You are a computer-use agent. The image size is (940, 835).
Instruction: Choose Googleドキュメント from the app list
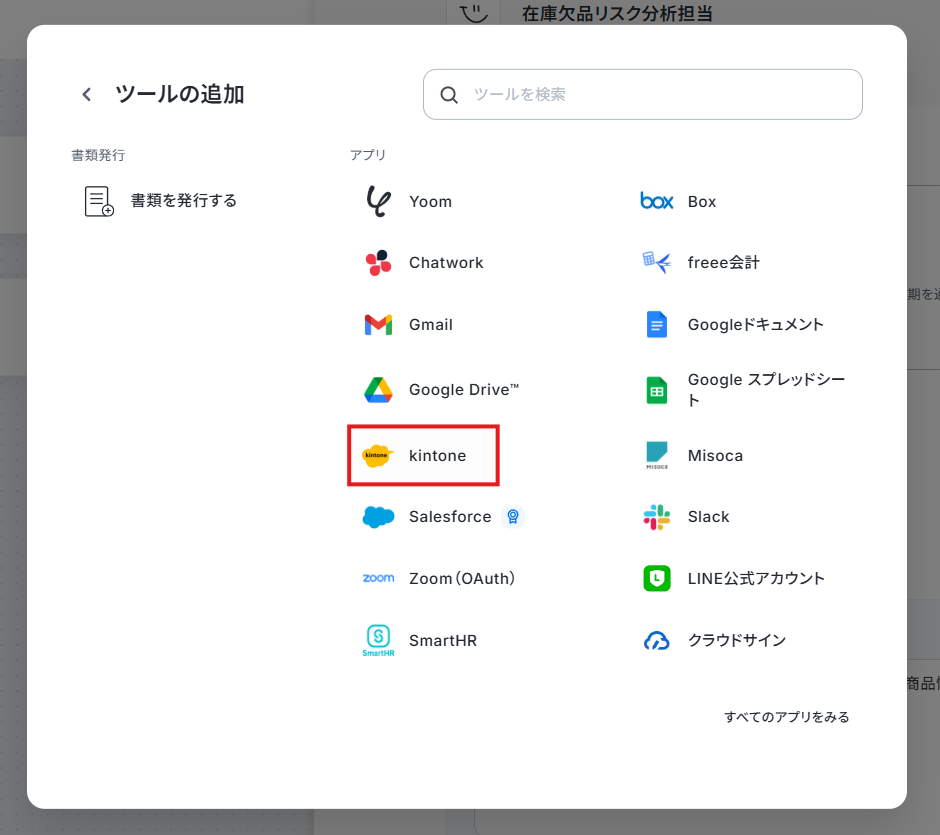755,325
